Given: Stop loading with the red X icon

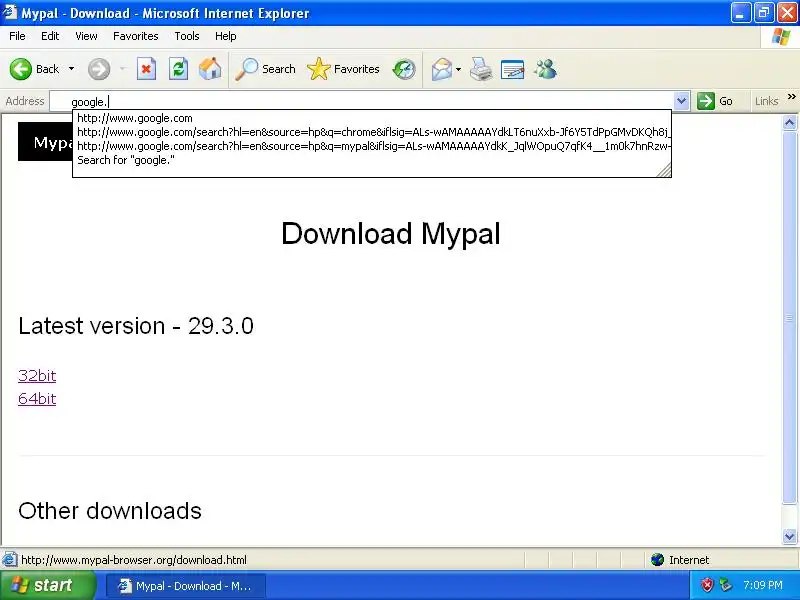Looking at the screenshot, I should 146,69.
